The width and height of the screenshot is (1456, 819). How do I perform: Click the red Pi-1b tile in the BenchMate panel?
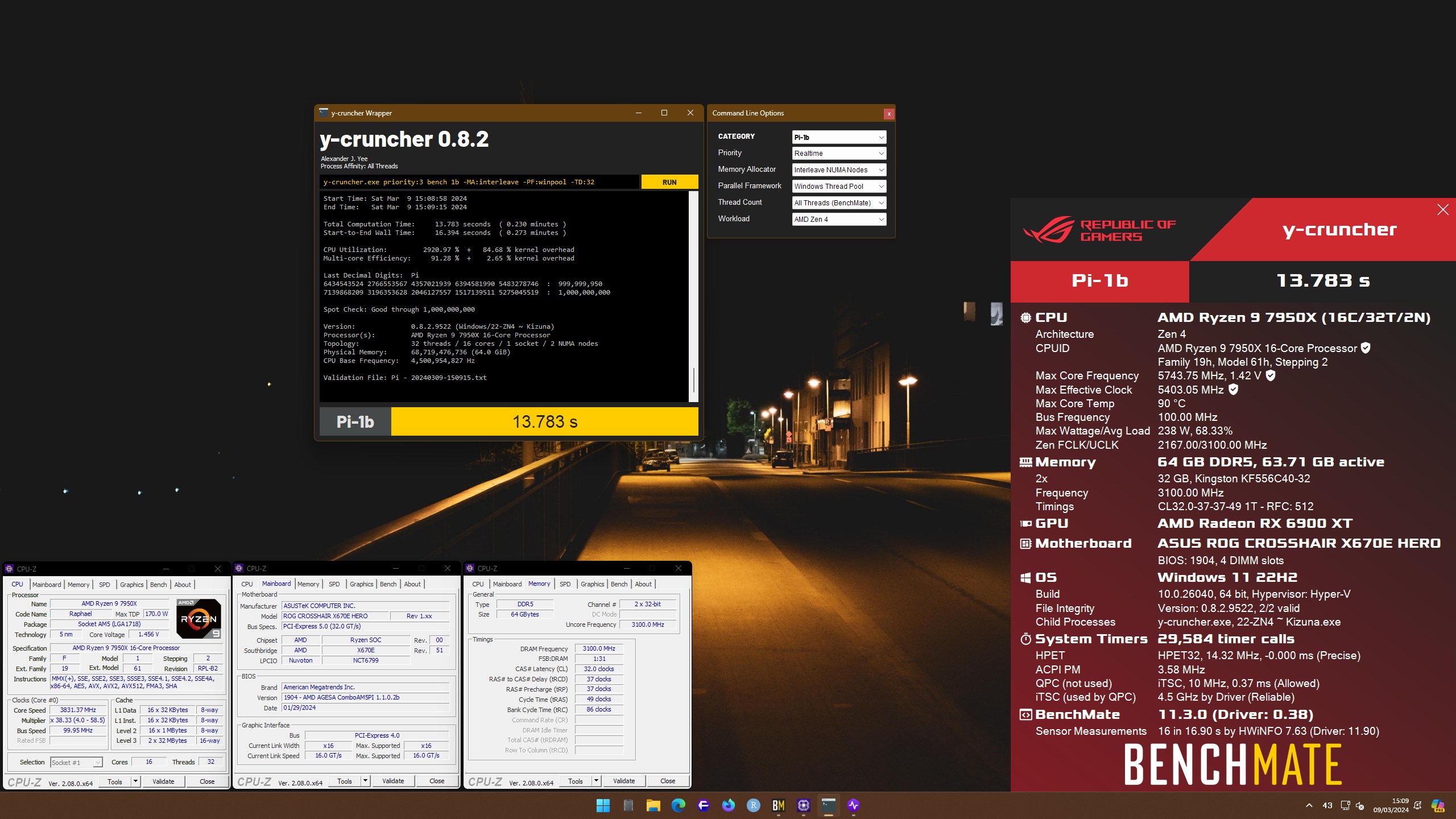pos(1099,281)
